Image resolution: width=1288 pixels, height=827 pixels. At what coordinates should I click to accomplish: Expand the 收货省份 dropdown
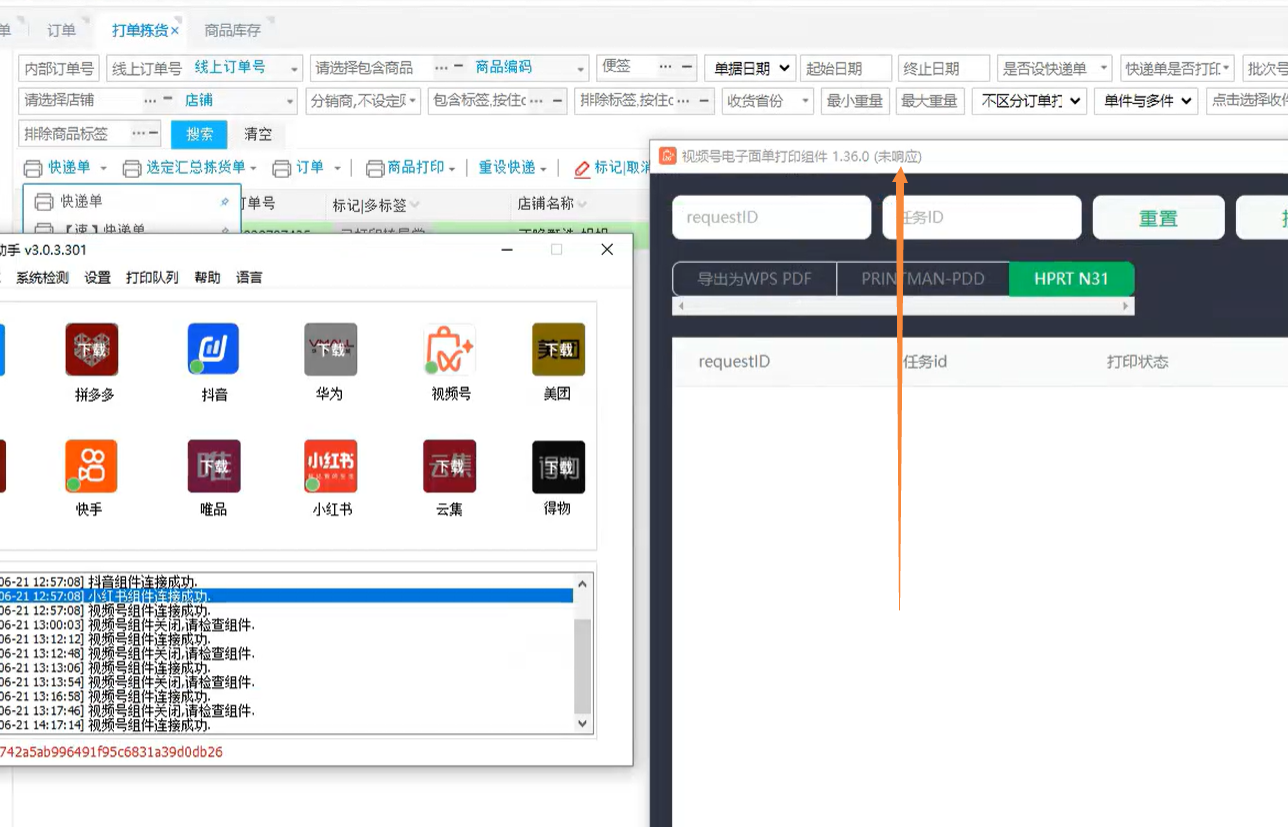coord(768,101)
